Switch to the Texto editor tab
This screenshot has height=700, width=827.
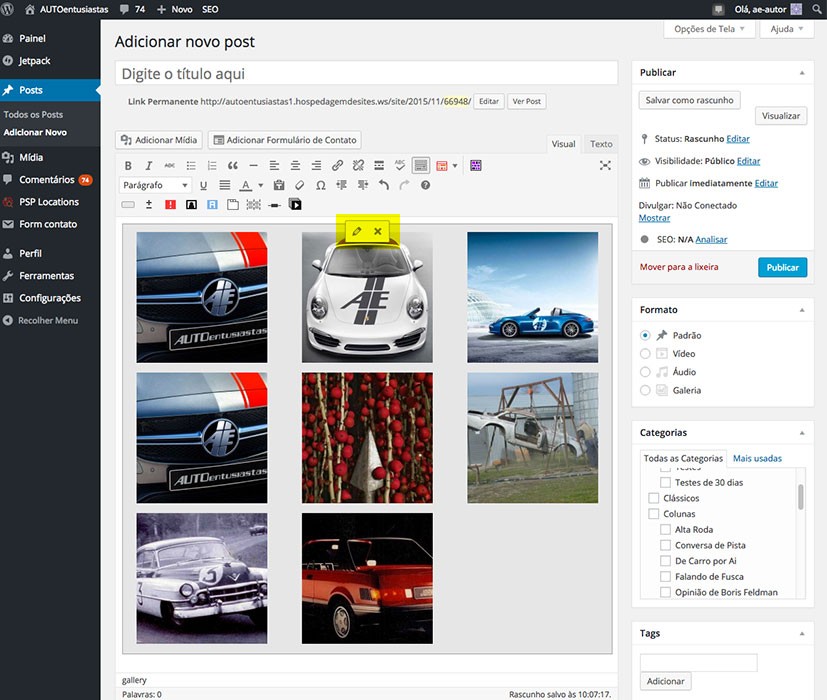click(601, 144)
